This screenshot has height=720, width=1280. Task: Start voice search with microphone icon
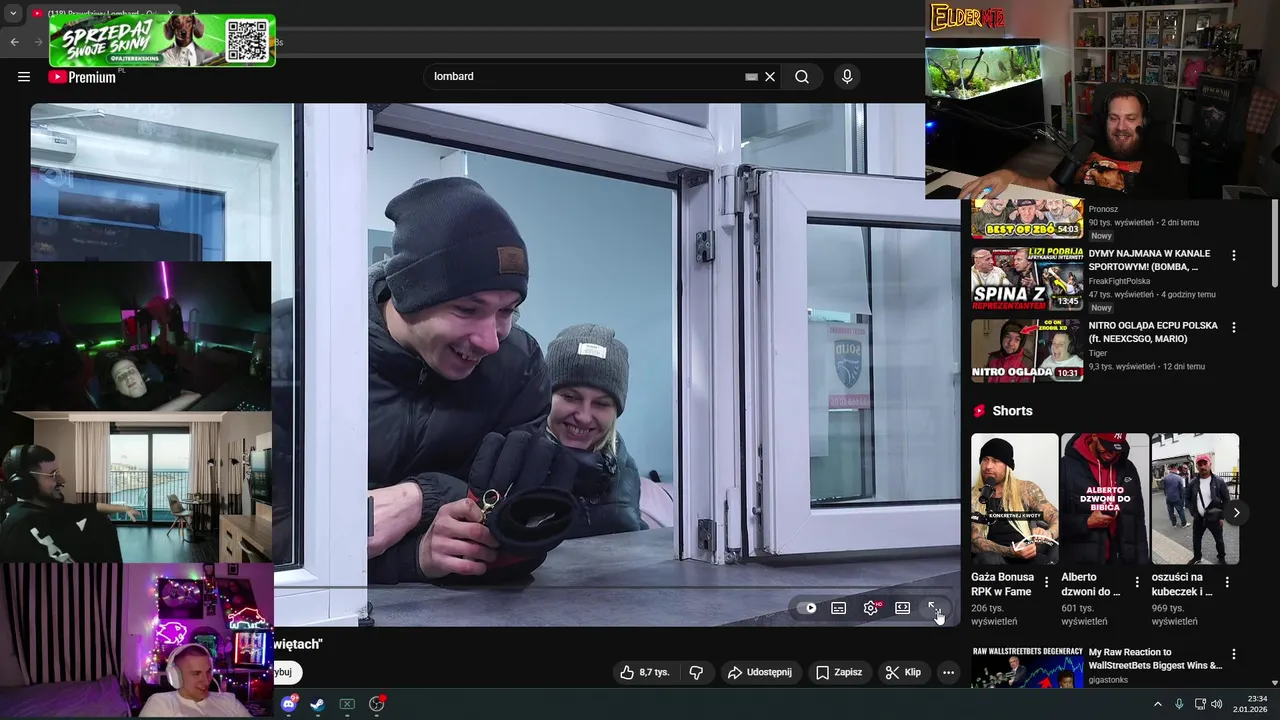[x=847, y=77]
